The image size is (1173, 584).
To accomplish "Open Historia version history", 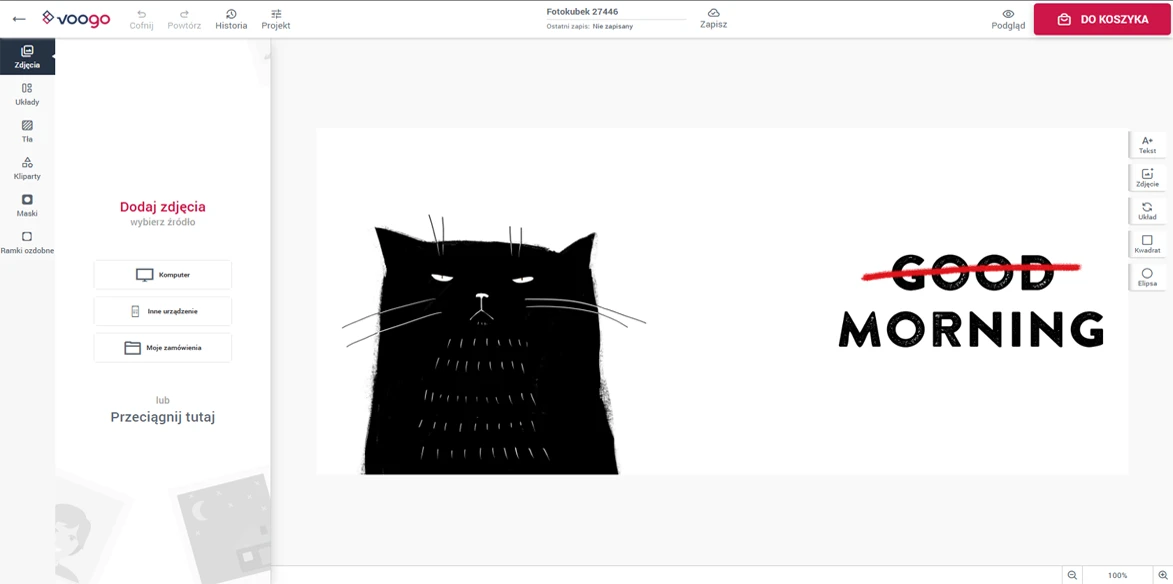I will (x=231, y=19).
